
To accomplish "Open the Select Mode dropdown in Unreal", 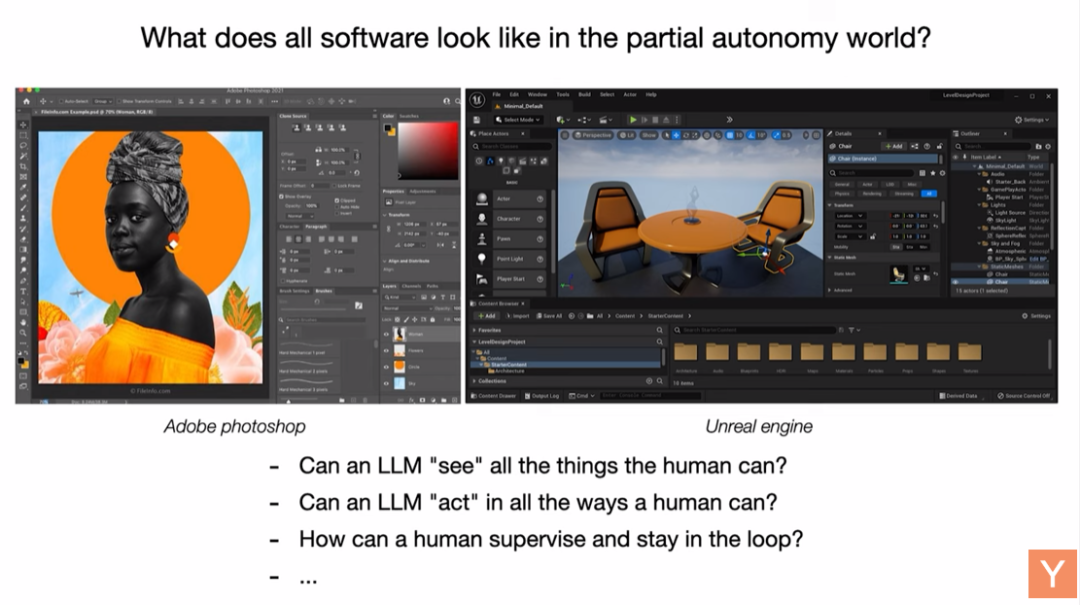I will [x=519, y=119].
